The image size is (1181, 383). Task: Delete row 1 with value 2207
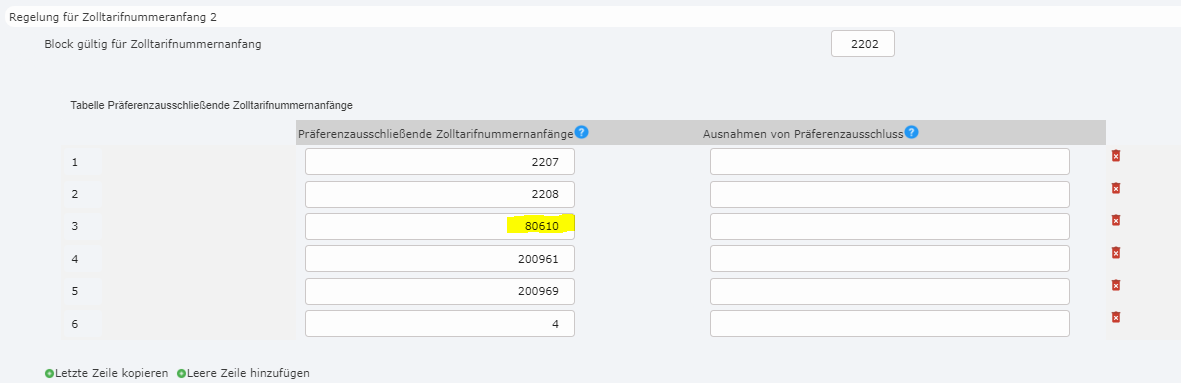(1116, 156)
